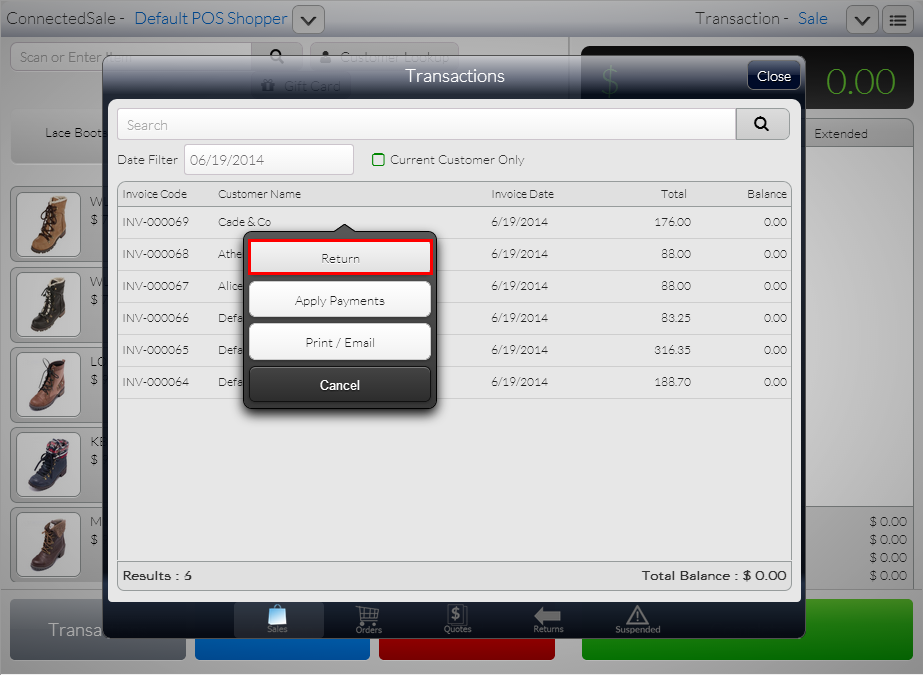923x675 pixels.
Task: Click the 83.25 total value
Action: [676, 318]
